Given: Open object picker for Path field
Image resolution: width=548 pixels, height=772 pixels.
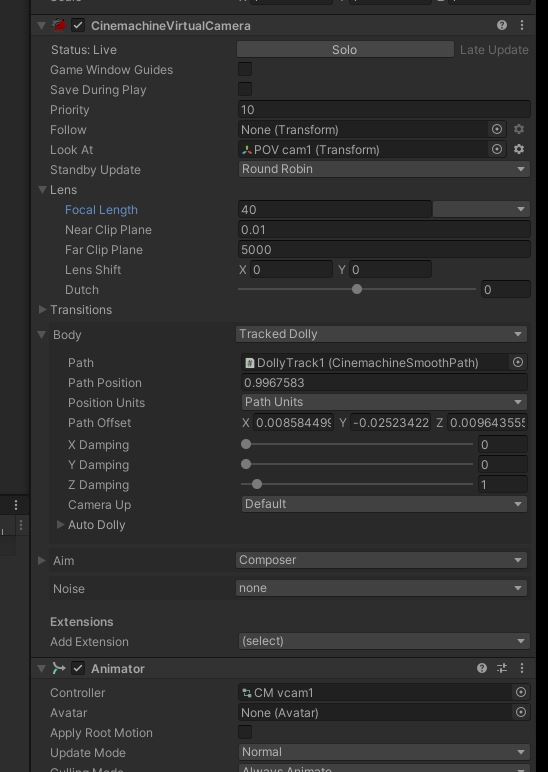Looking at the screenshot, I should [x=518, y=362].
